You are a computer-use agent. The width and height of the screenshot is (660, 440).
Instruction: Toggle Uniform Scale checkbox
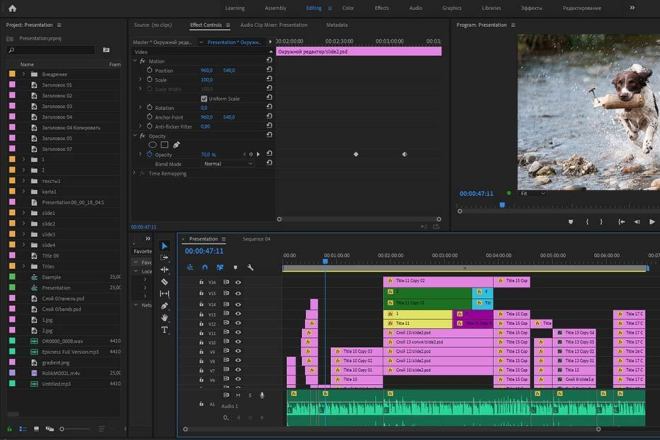(204, 99)
